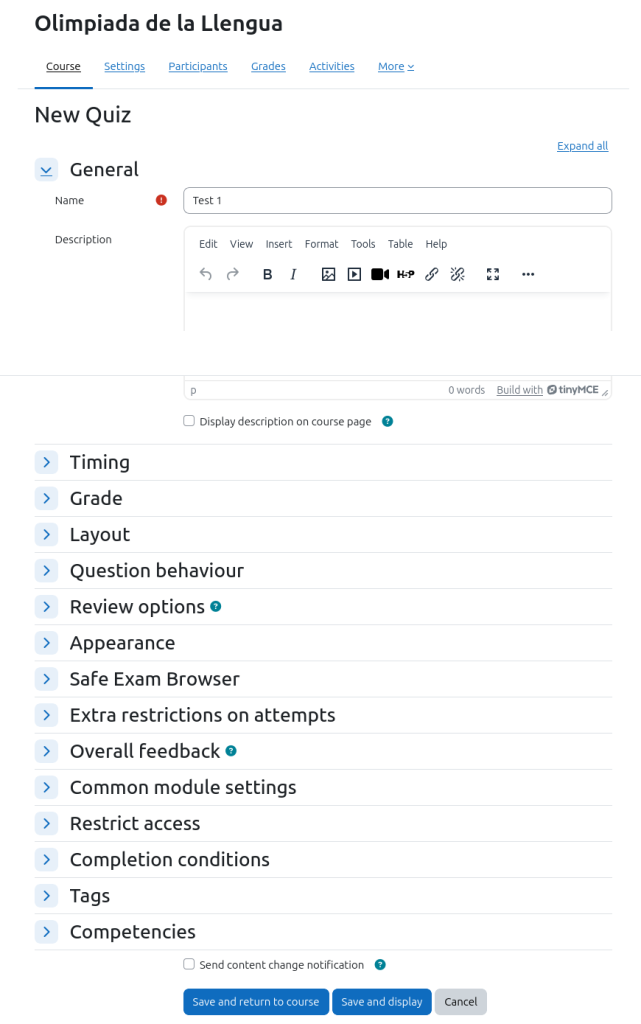Viewport: 641px width, 1024px height.
Task: Apply italic formatting in the editor
Action: click(293, 274)
